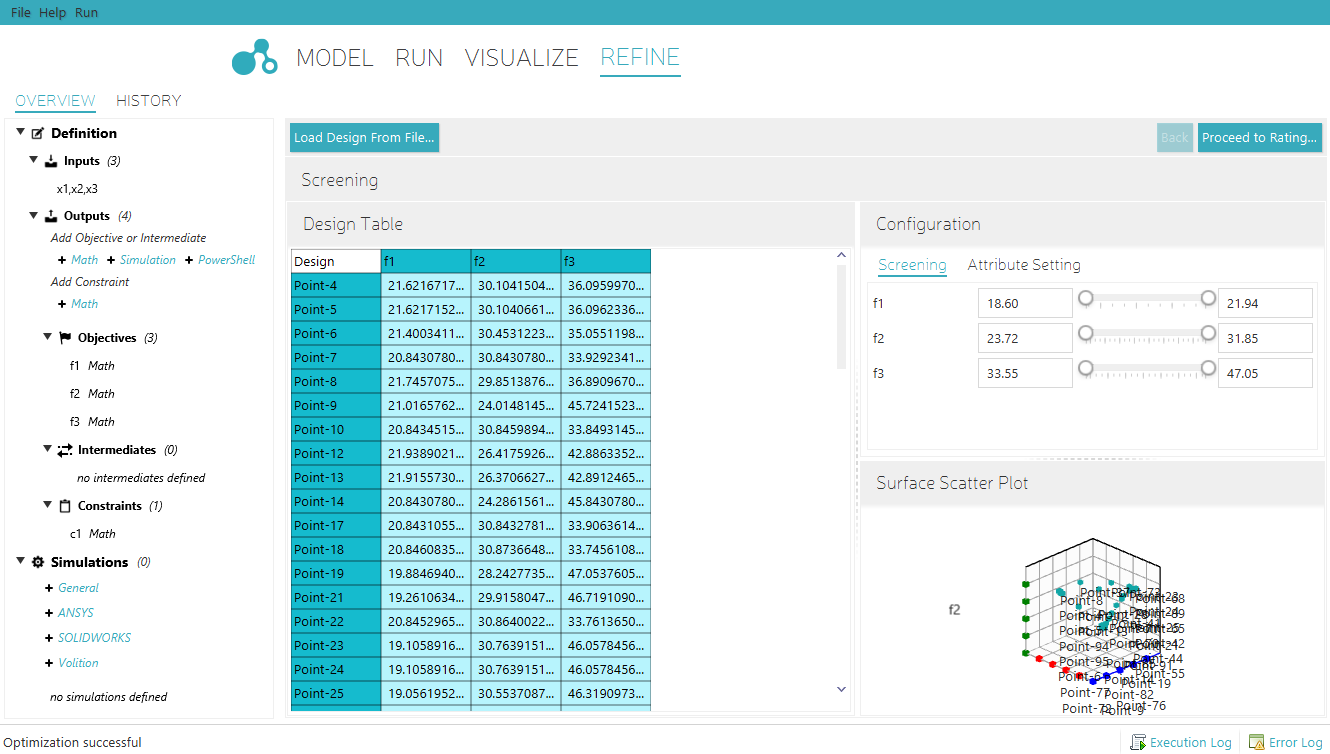Viewport: 1330px width, 754px height.
Task: Switch to the HISTORY tab
Action: (149, 101)
